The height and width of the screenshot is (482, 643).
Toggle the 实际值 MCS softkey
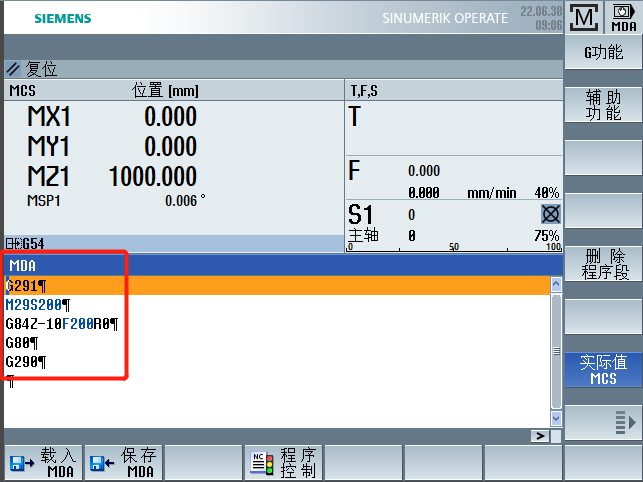point(603,370)
